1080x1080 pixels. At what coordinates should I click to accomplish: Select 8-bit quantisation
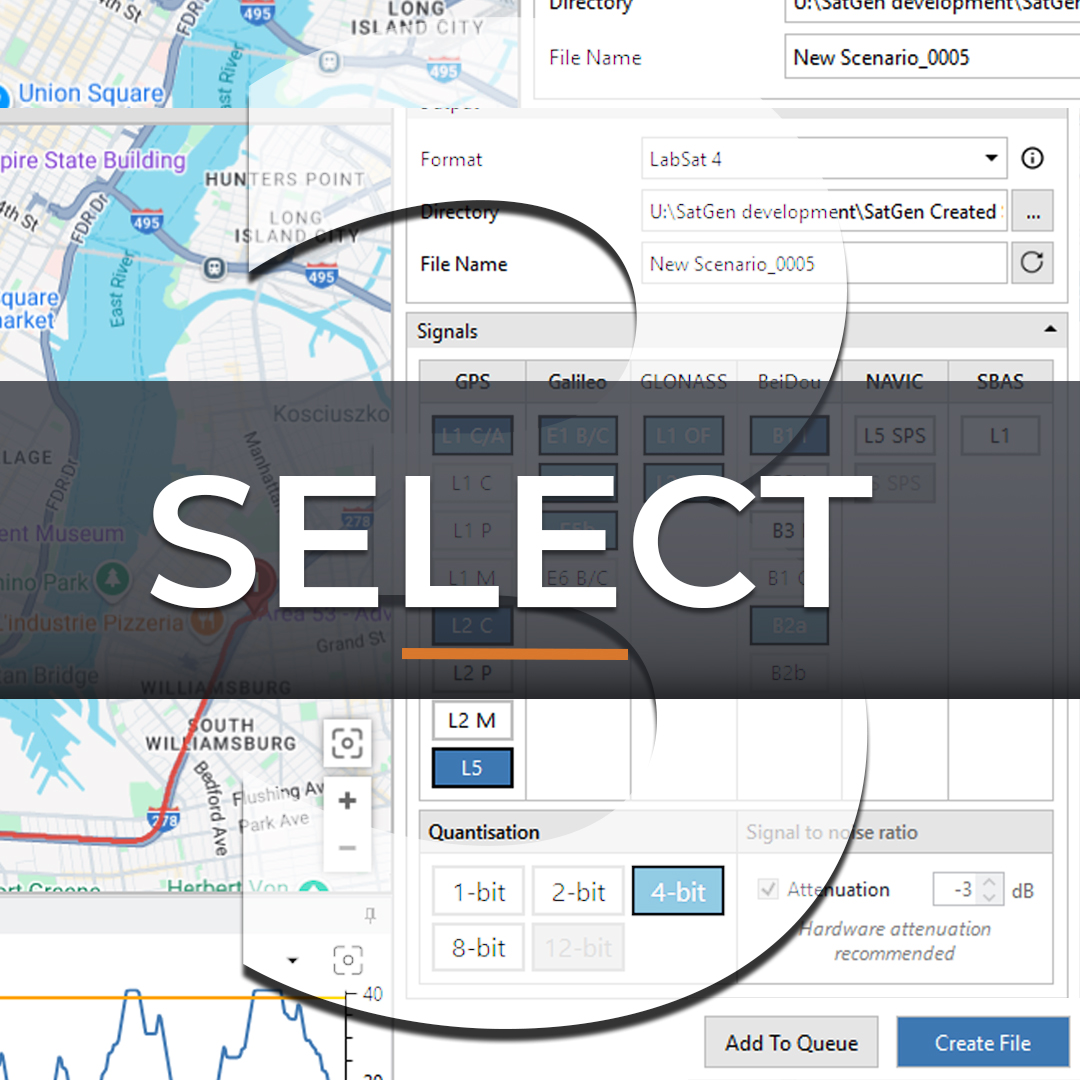pos(478,947)
